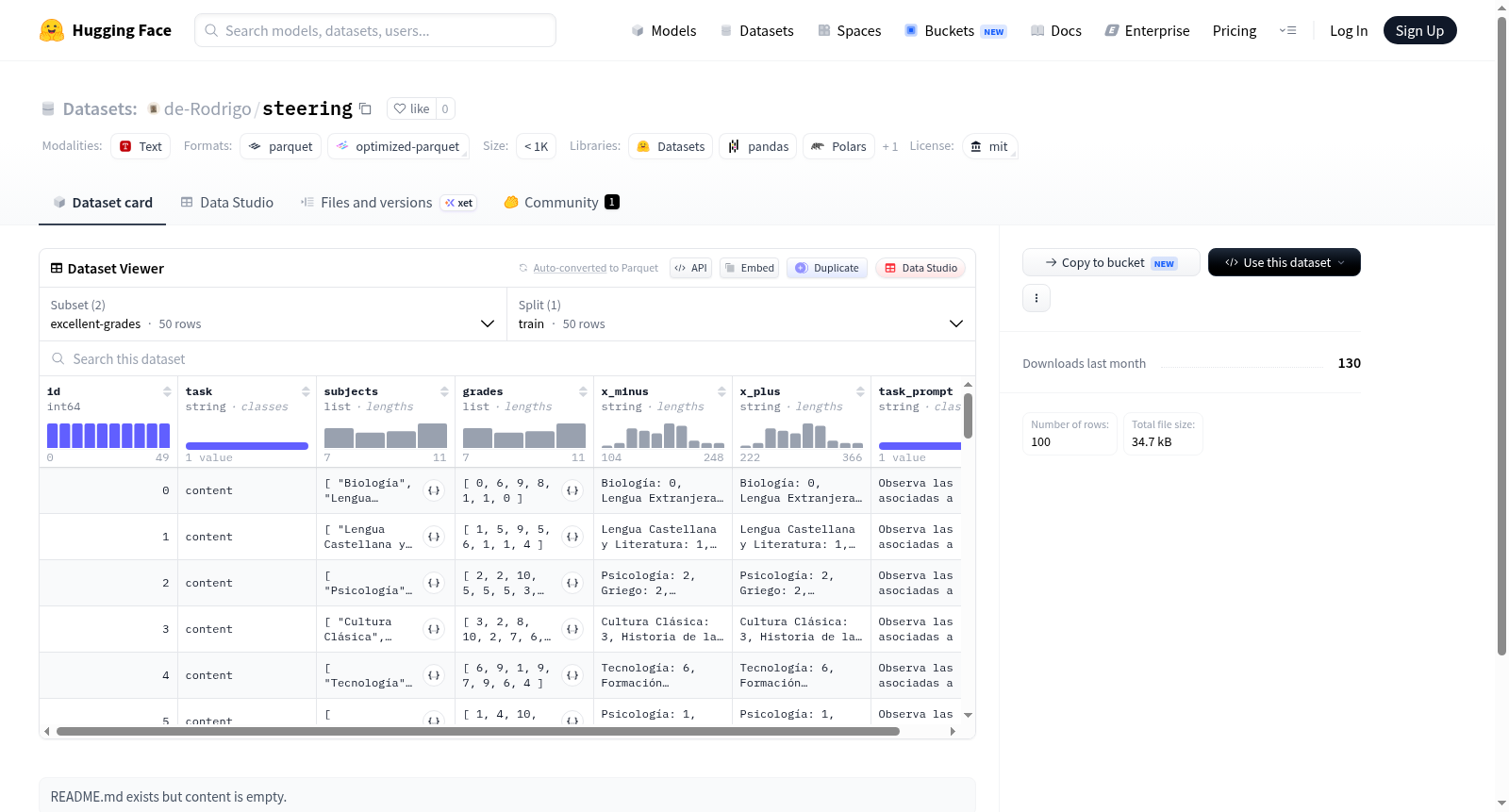Select the optimized-parquet format tag
Screen dimensions: 1509x812
click(398, 146)
